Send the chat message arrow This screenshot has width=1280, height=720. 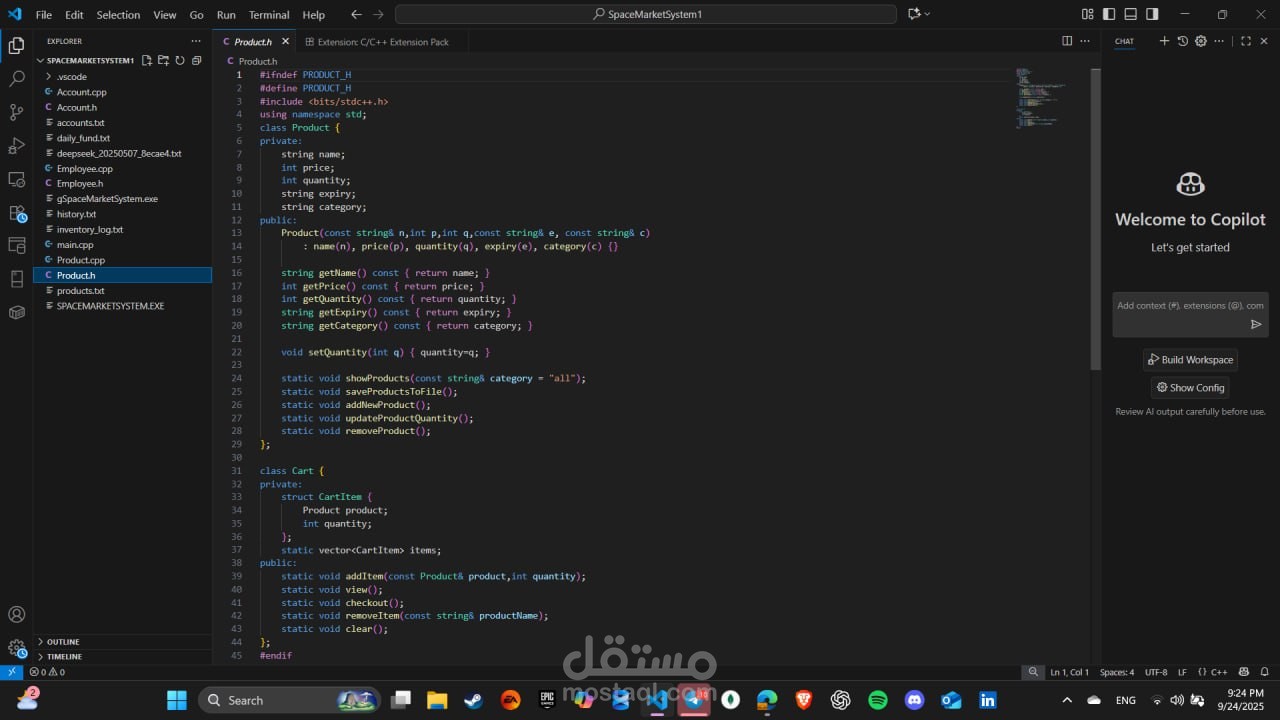click(x=1256, y=324)
